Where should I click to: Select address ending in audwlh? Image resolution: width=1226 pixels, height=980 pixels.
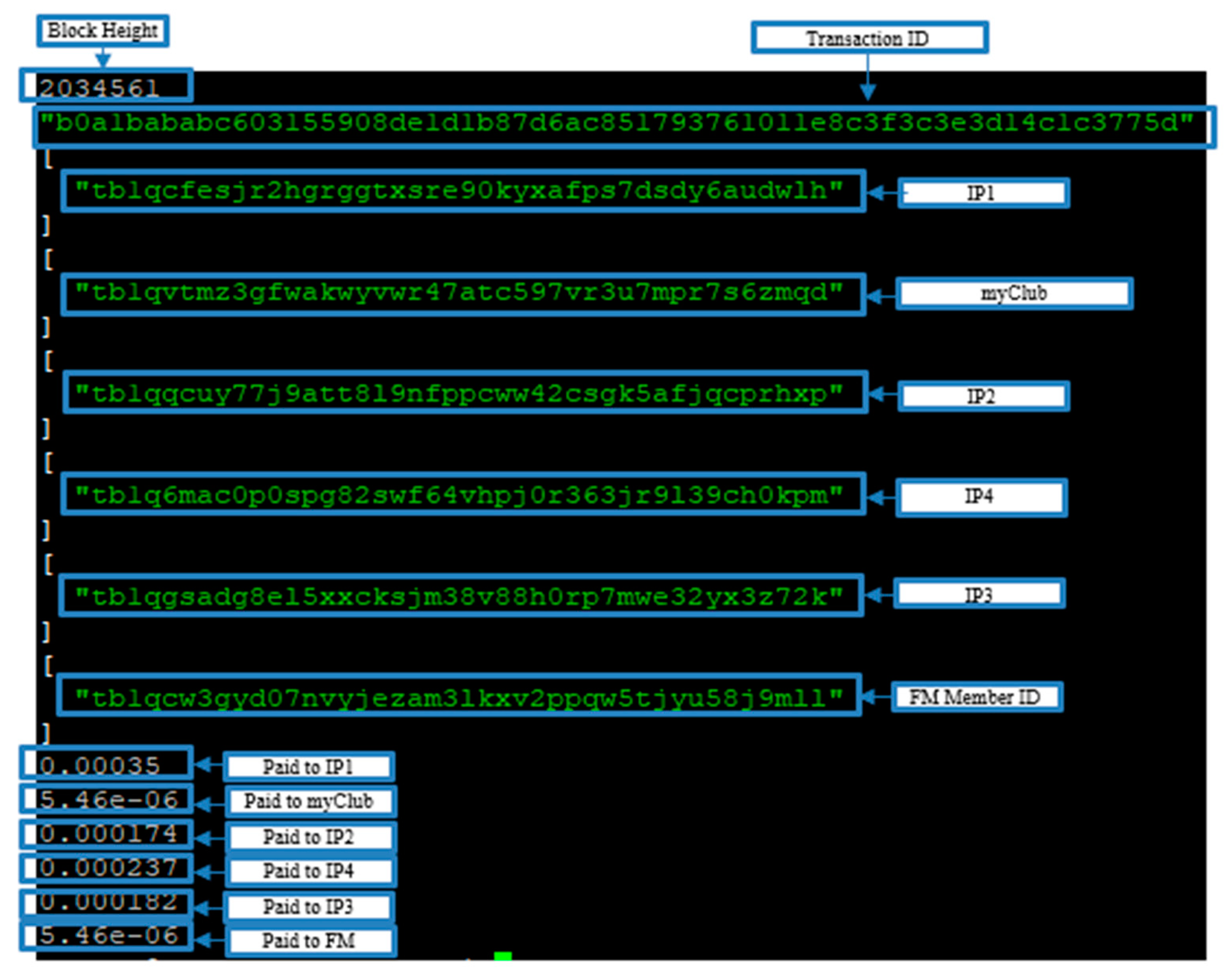click(x=462, y=191)
